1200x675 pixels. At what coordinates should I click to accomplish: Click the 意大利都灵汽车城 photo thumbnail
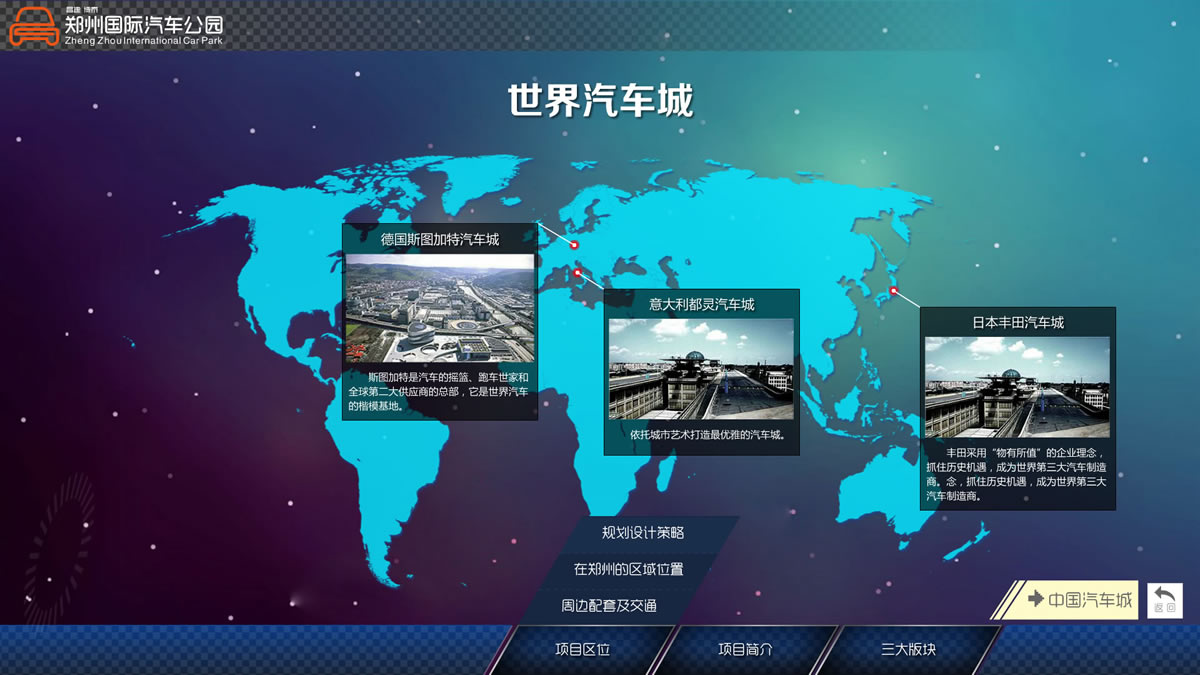click(x=701, y=369)
